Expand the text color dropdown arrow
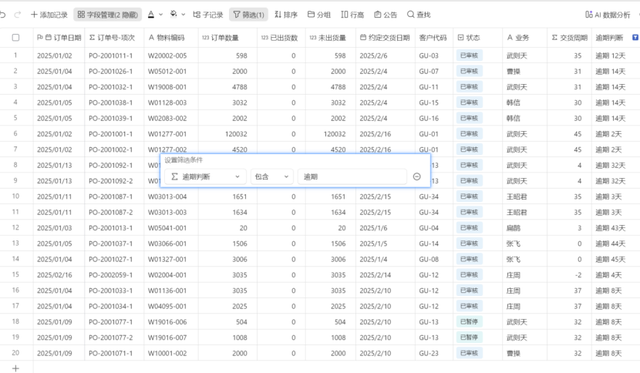The width and height of the screenshot is (640, 373). click(x=161, y=15)
